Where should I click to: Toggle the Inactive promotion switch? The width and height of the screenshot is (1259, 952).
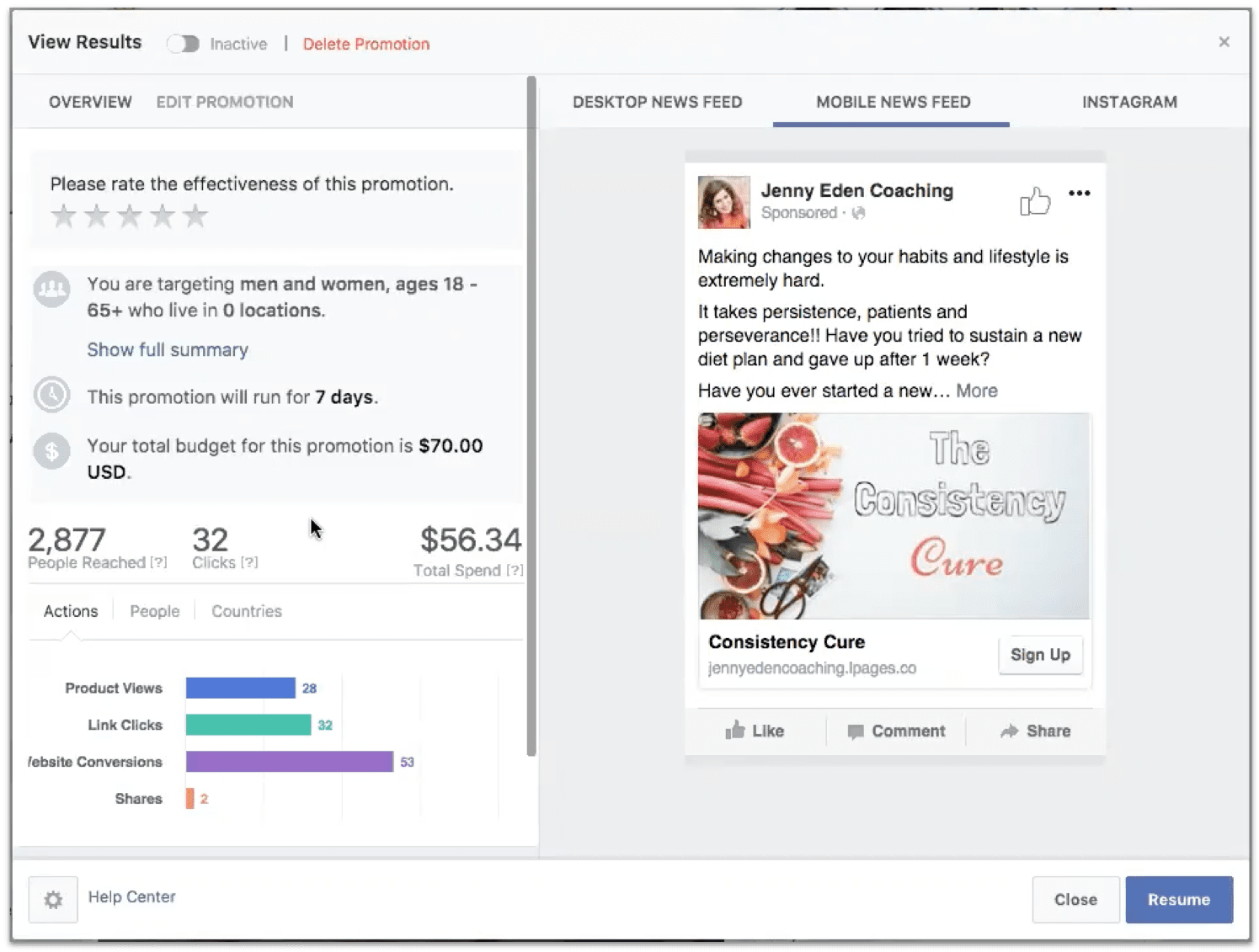pyautogui.click(x=182, y=44)
